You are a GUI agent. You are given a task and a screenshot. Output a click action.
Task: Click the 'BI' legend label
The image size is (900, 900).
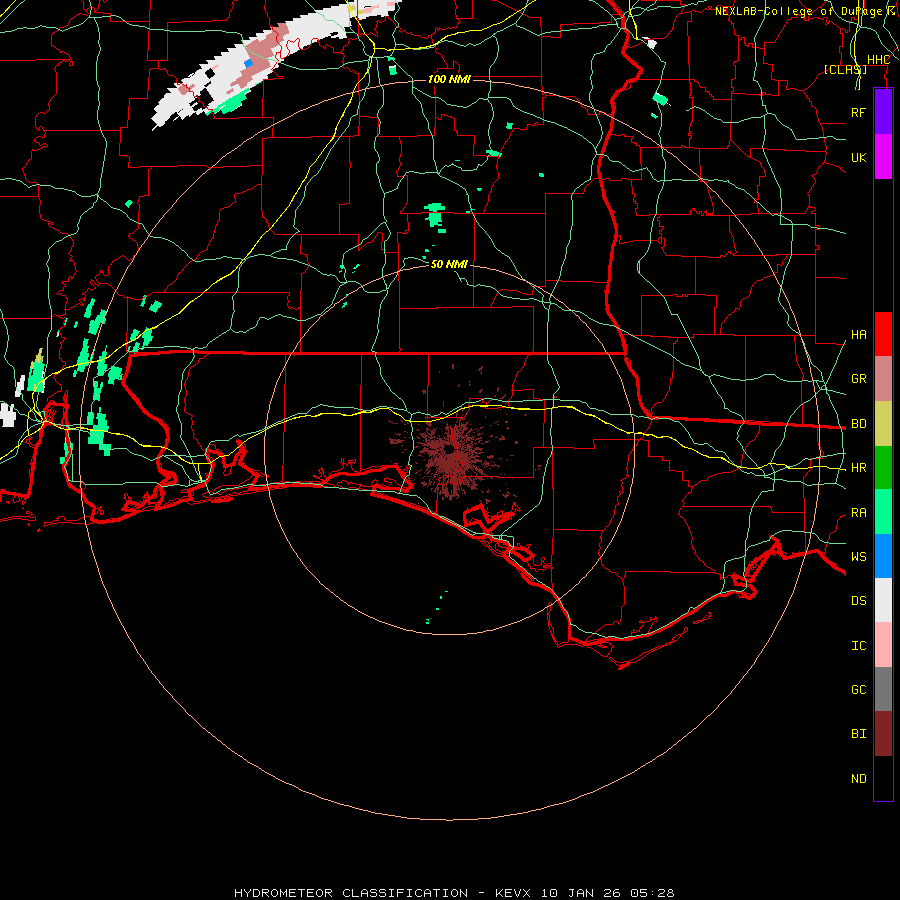(x=858, y=734)
